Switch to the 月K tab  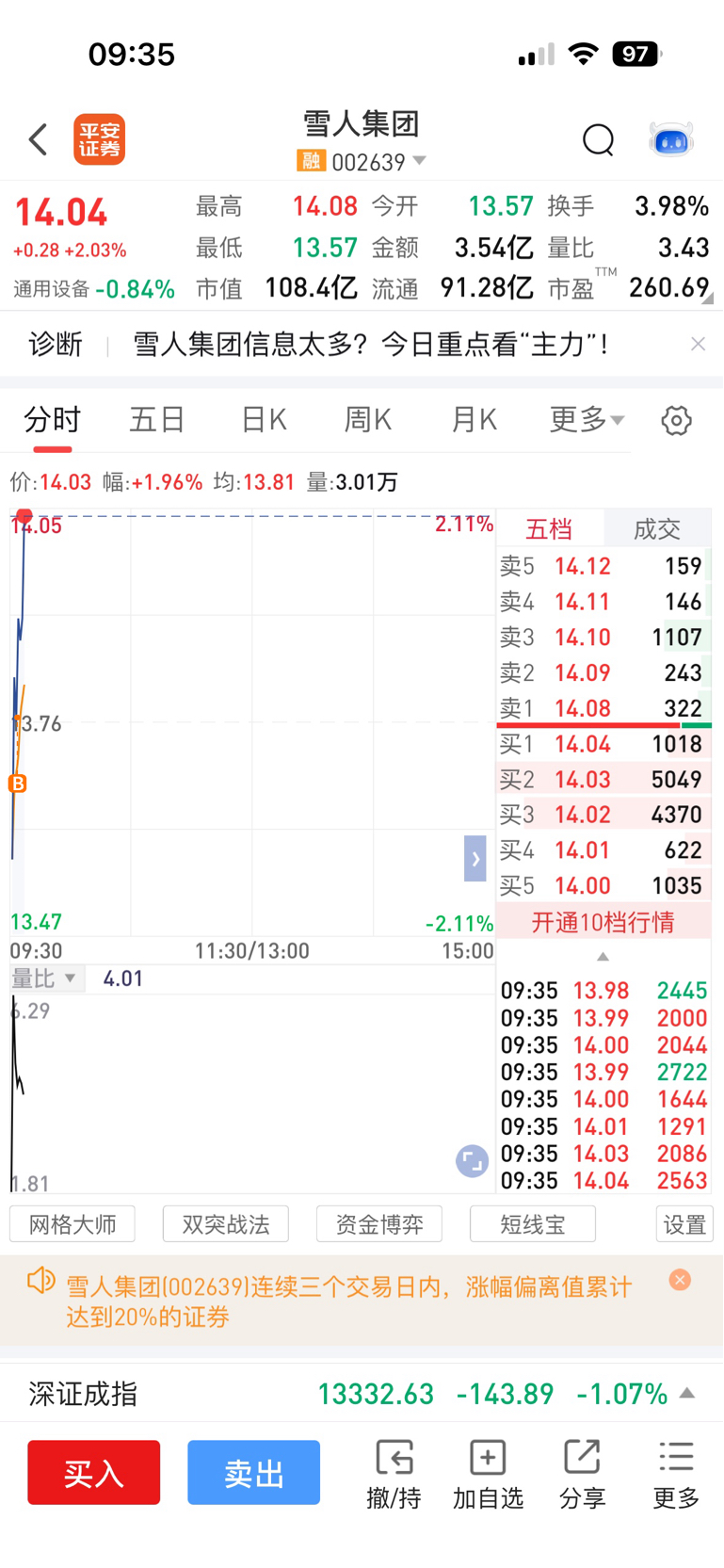(474, 419)
